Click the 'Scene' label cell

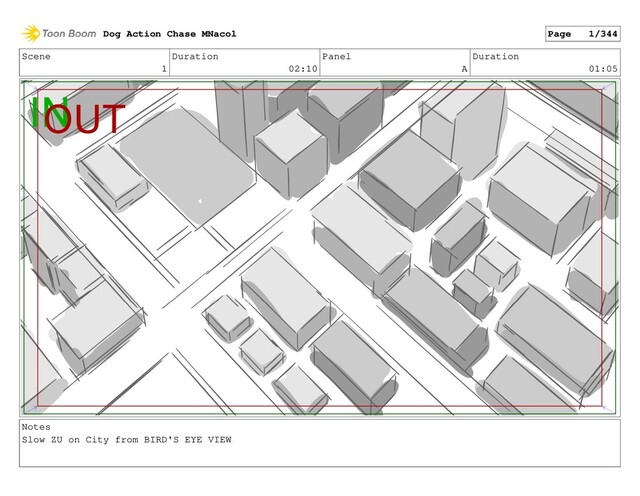(x=94, y=62)
